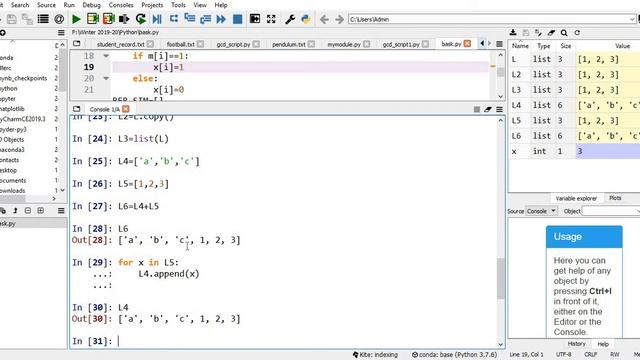
Task: Interrupt kernel with console stop square
Action: point(476,109)
